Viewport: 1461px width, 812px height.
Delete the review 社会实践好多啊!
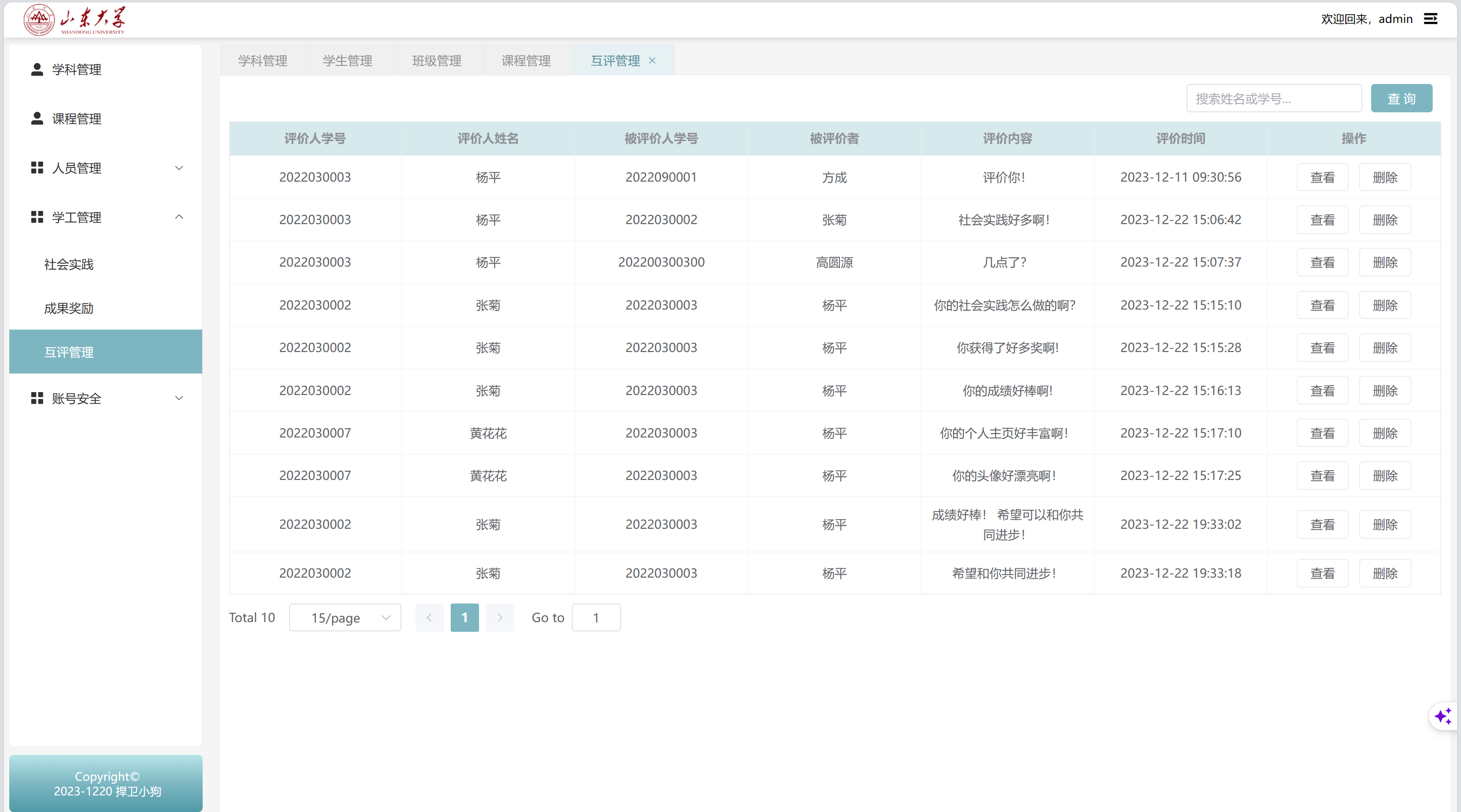pos(1384,219)
